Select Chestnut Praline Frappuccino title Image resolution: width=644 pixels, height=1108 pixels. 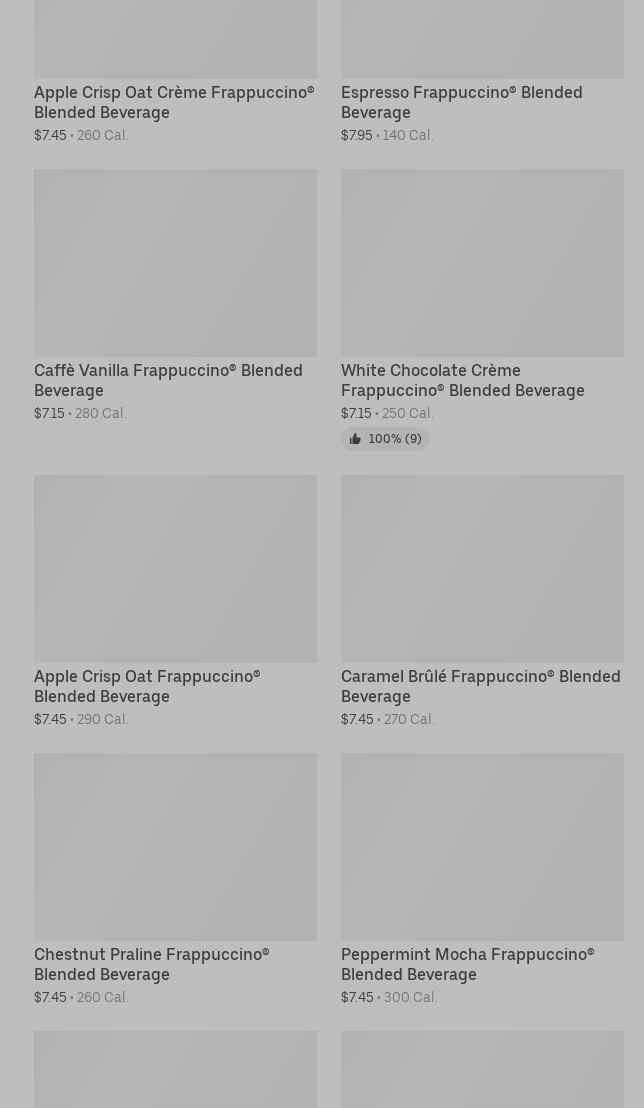[x=151, y=964]
